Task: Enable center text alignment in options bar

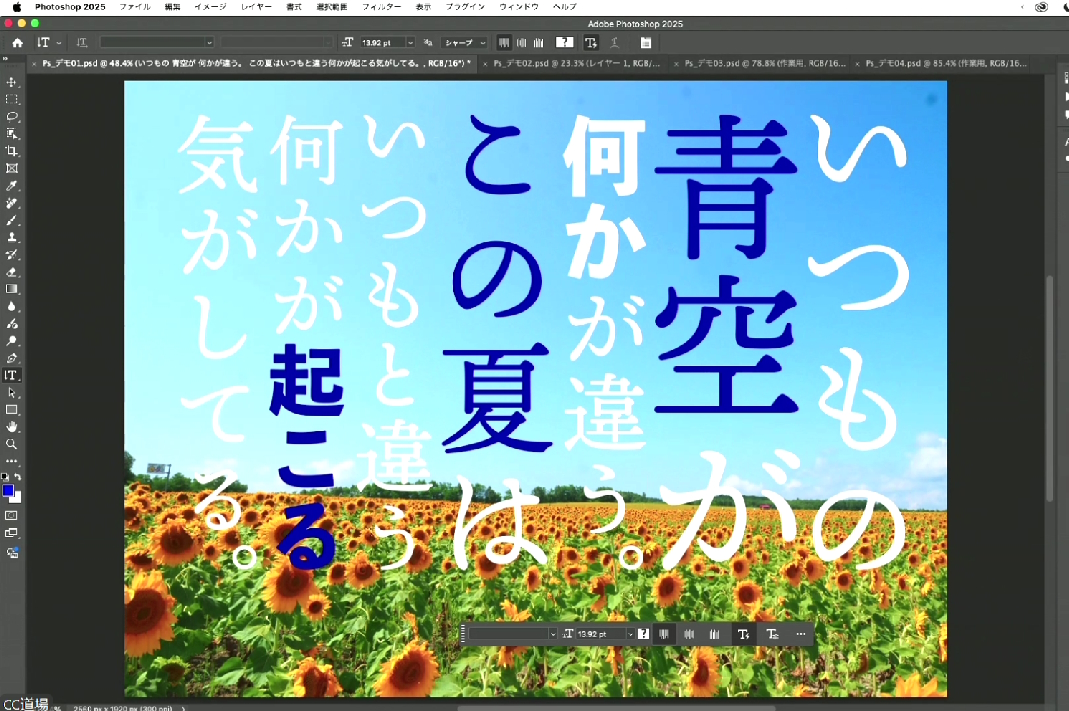Action: (522, 42)
